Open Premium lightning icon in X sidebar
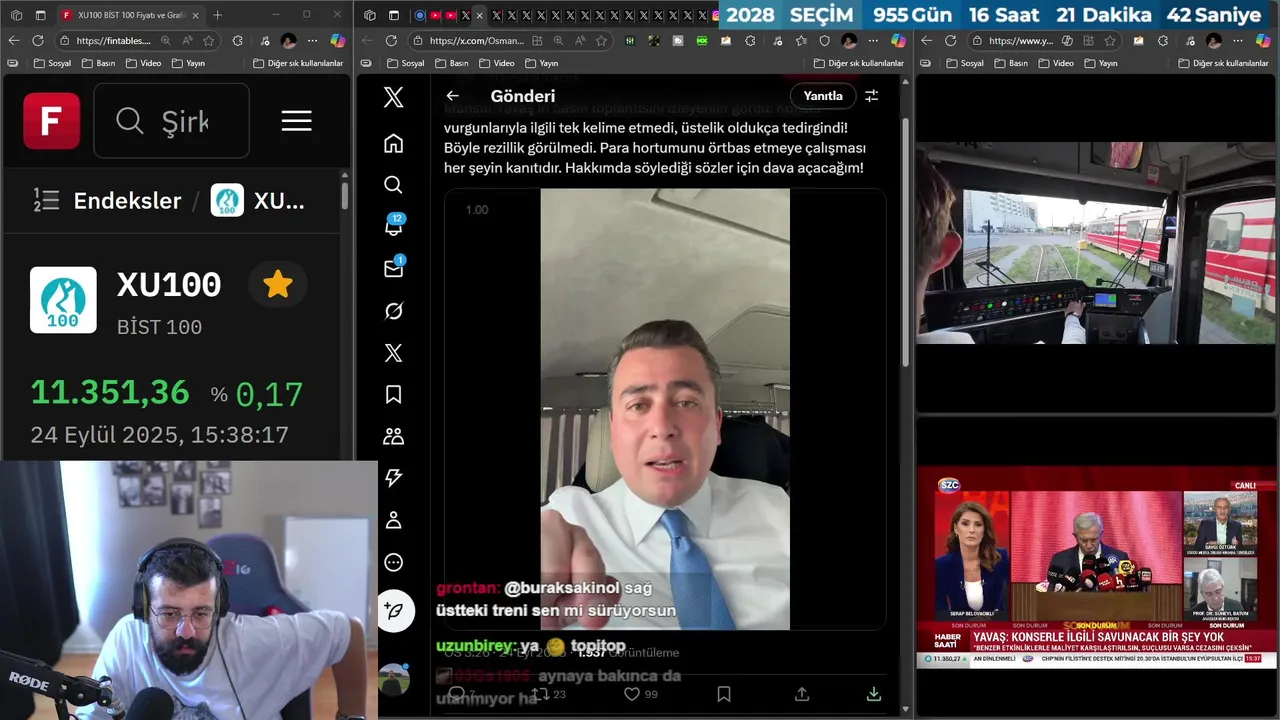Image resolution: width=1280 pixels, height=720 pixels. [393, 478]
